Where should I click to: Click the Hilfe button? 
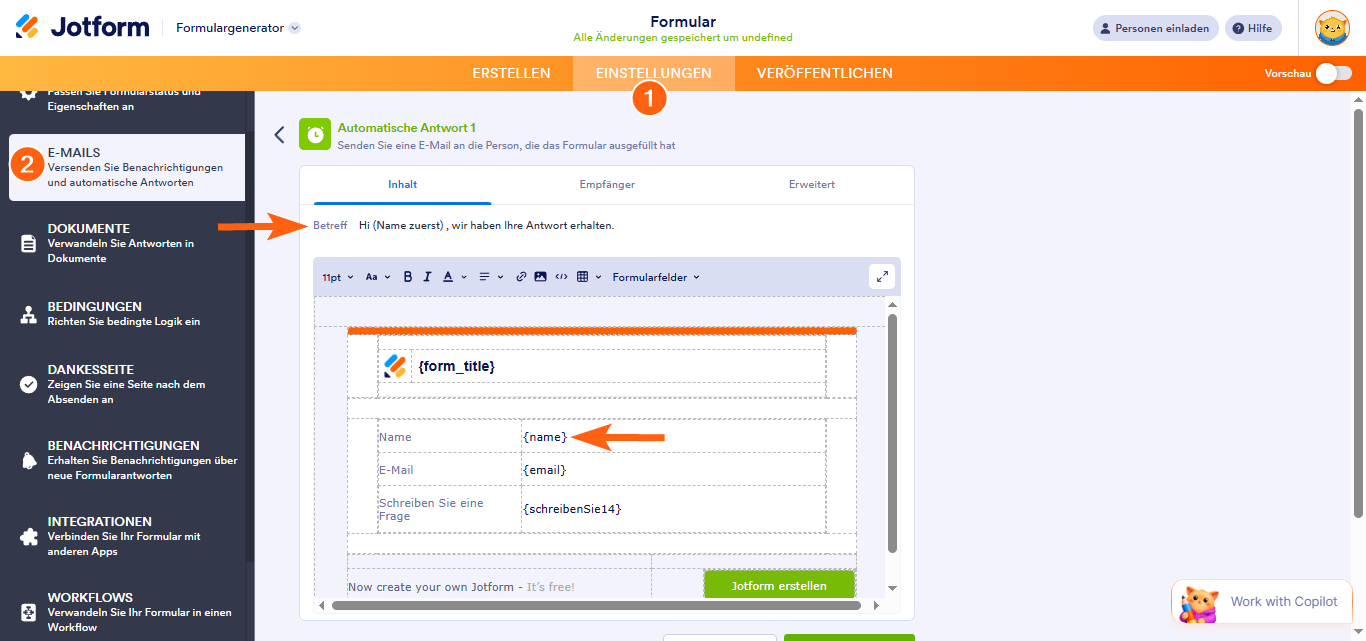(x=1253, y=28)
